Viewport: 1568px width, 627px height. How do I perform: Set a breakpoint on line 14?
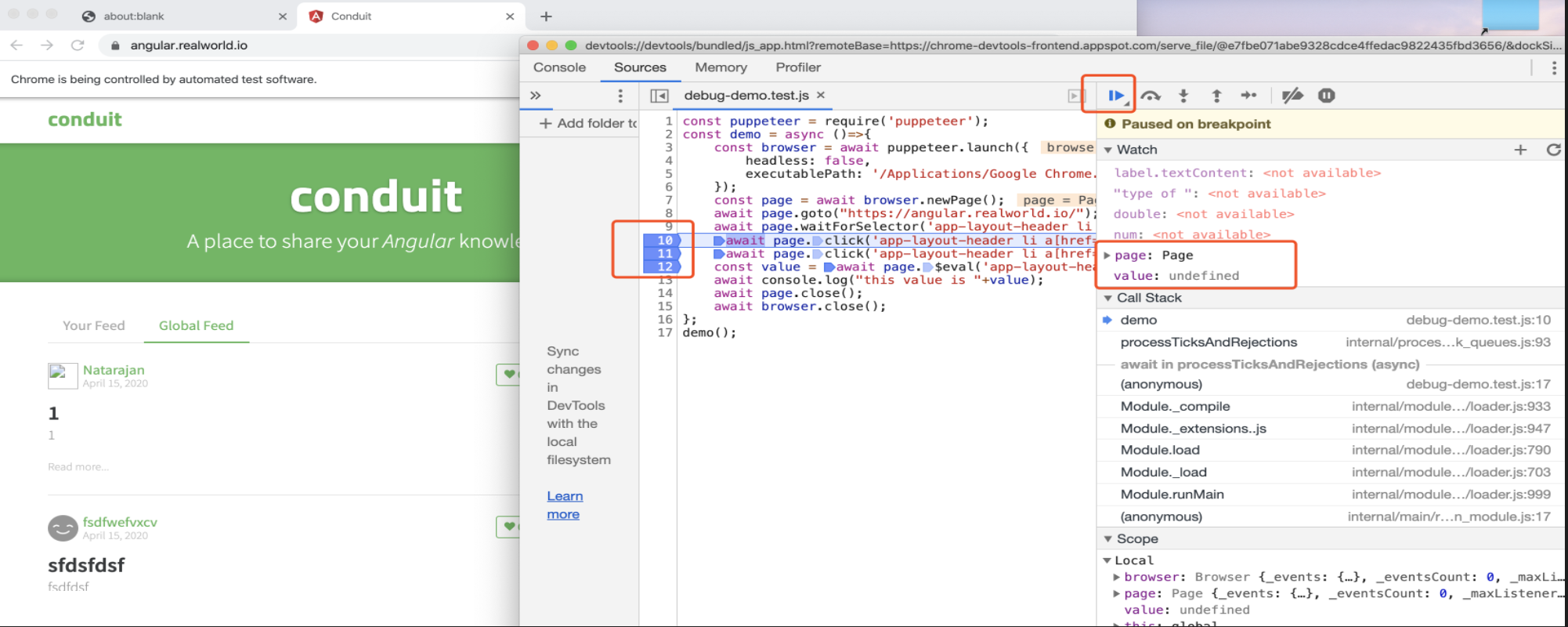pyautogui.click(x=664, y=293)
